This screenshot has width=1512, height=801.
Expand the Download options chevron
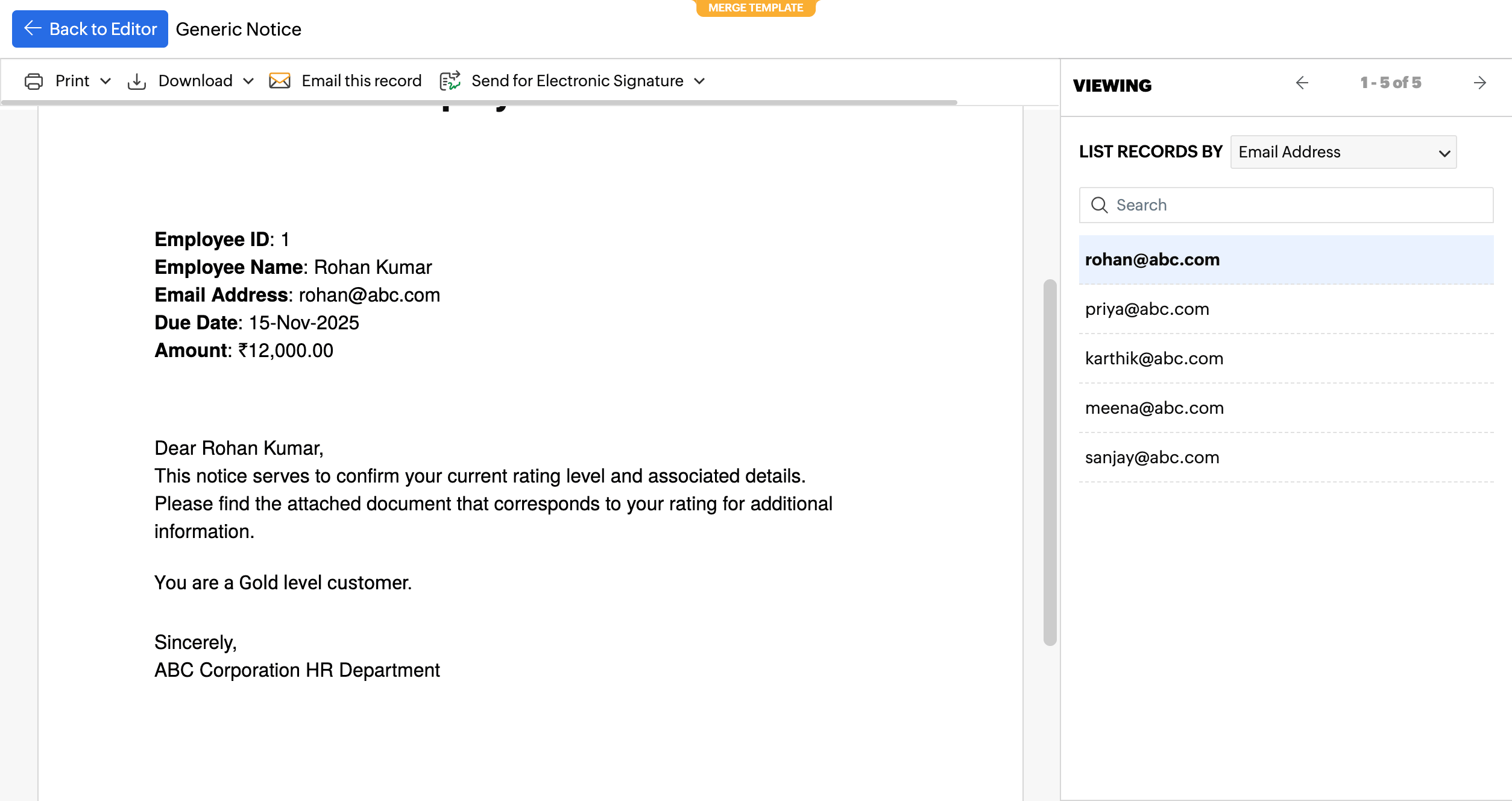[x=248, y=81]
